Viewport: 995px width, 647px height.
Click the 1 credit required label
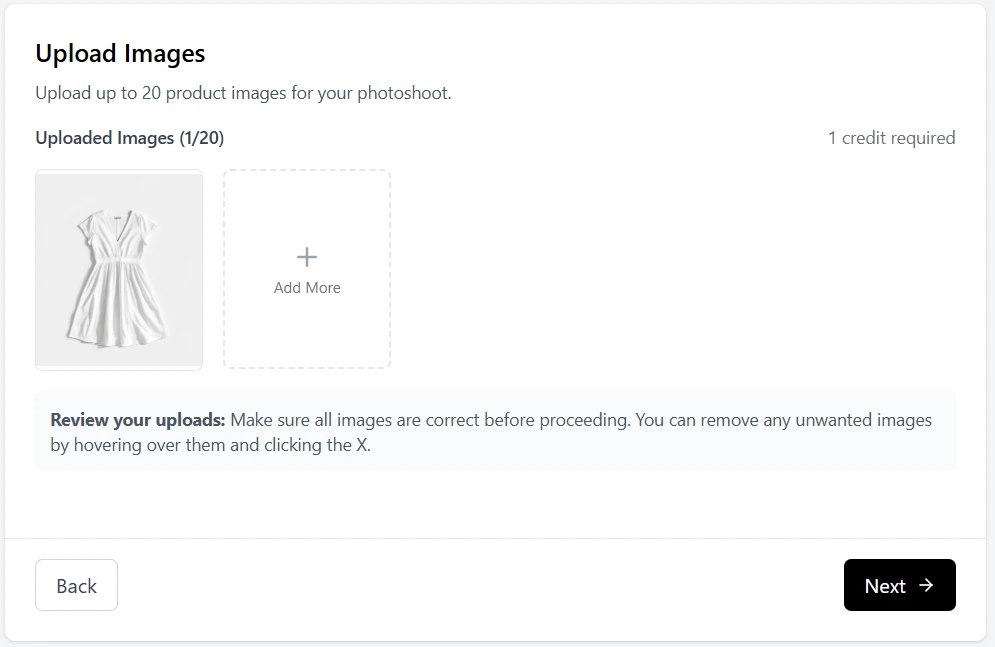click(x=890, y=137)
